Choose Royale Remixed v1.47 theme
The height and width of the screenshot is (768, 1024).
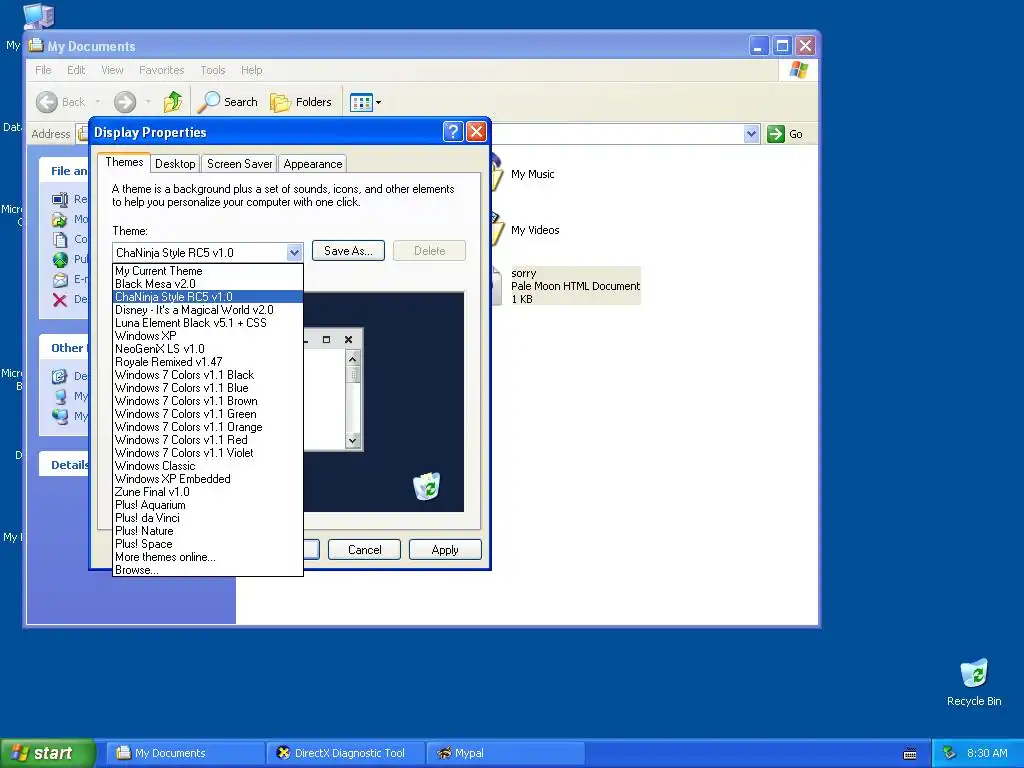tap(208, 362)
